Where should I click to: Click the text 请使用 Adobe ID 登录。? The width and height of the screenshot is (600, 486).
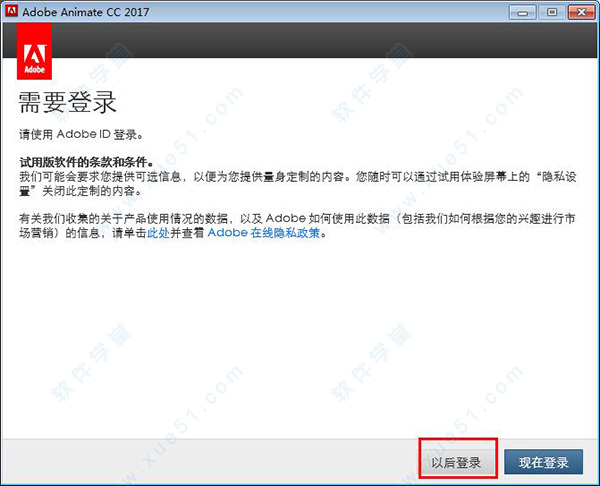coord(81,134)
